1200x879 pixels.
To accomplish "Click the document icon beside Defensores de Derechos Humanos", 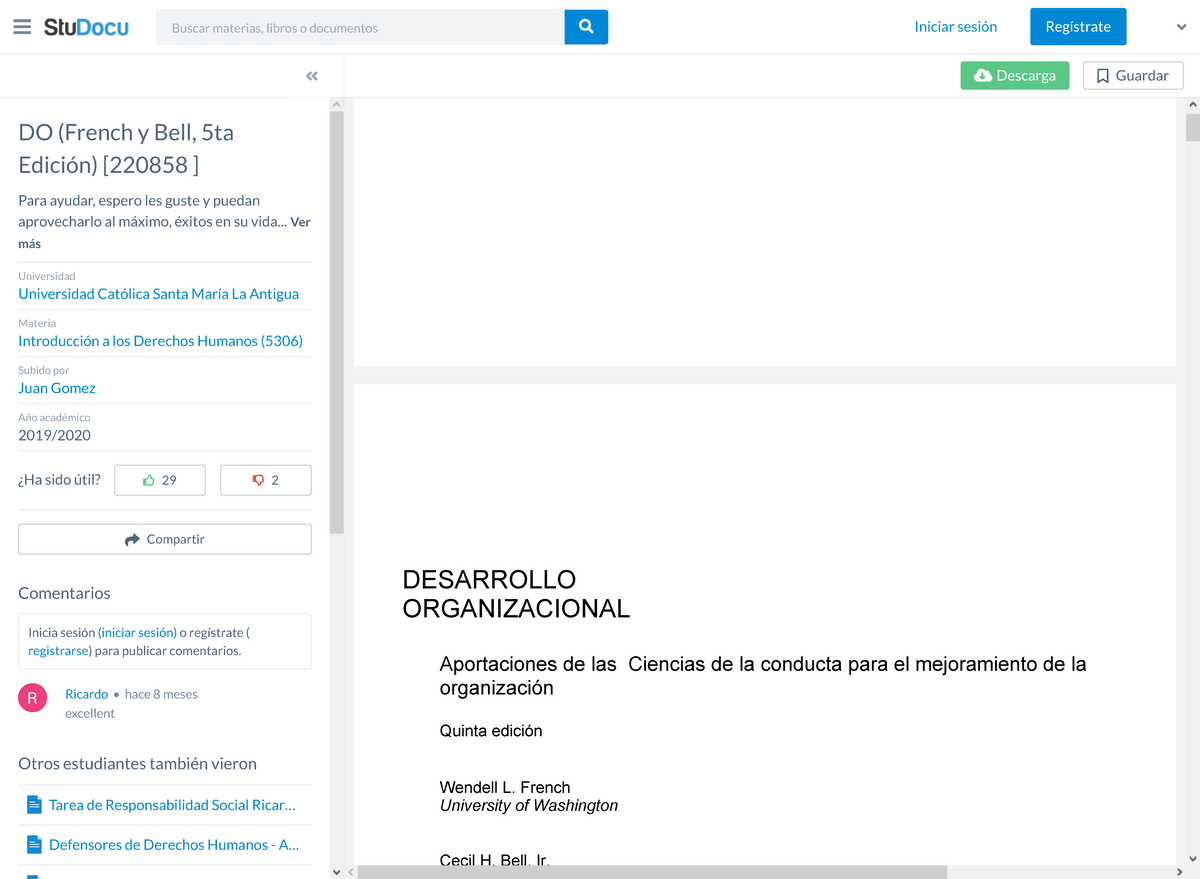I will tap(33, 844).
